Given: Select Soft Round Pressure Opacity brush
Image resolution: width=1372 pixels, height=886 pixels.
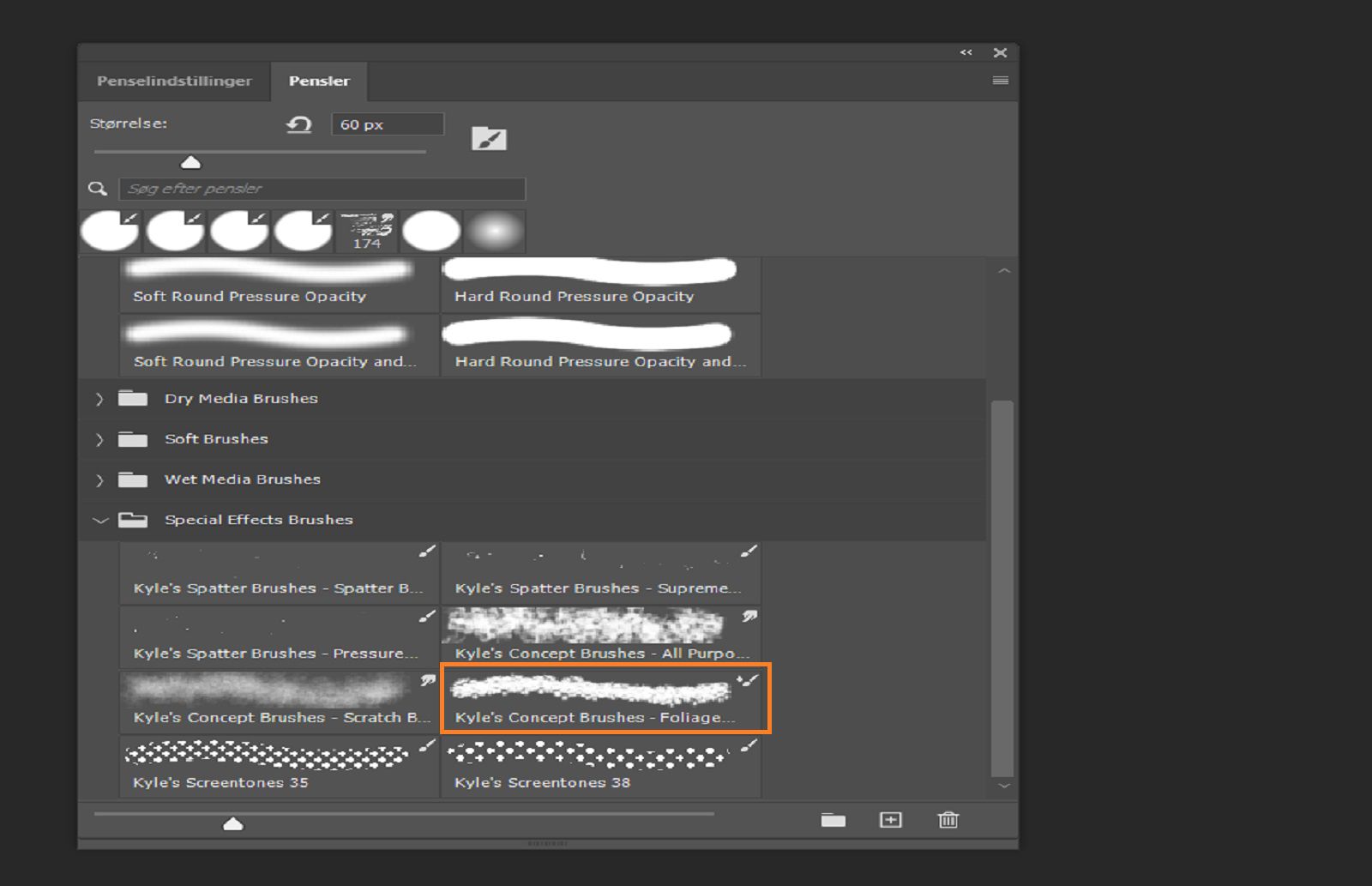Looking at the screenshot, I should [x=279, y=283].
